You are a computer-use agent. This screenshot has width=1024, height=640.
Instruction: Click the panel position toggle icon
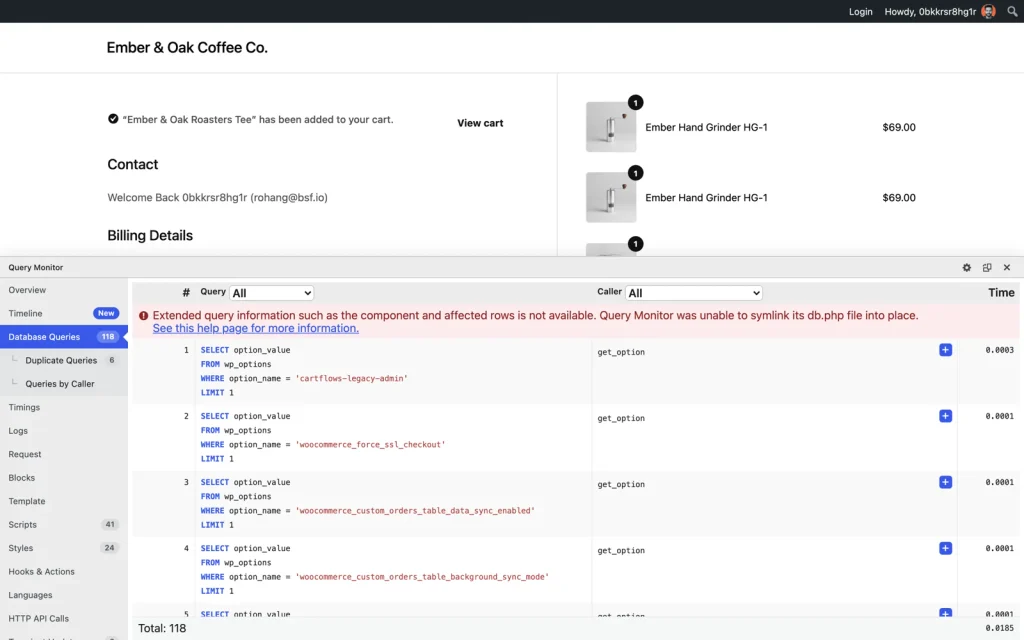pos(987,268)
